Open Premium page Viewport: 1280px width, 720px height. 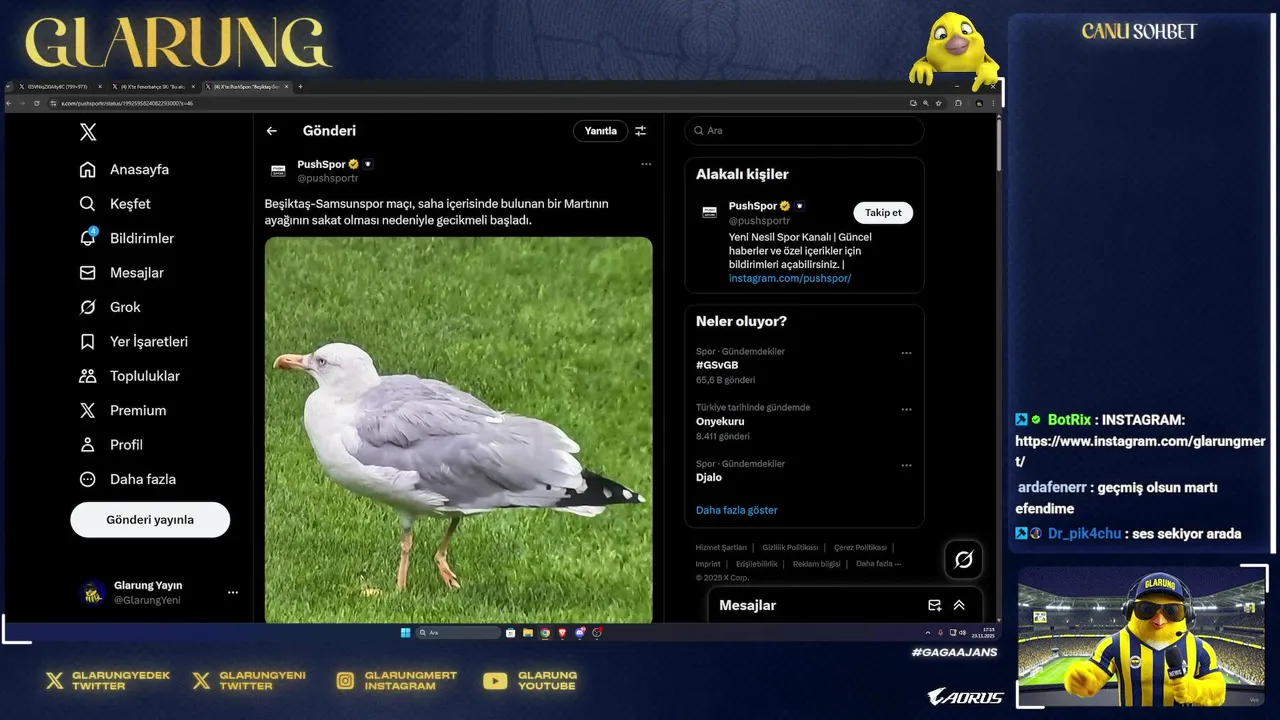click(x=123, y=410)
